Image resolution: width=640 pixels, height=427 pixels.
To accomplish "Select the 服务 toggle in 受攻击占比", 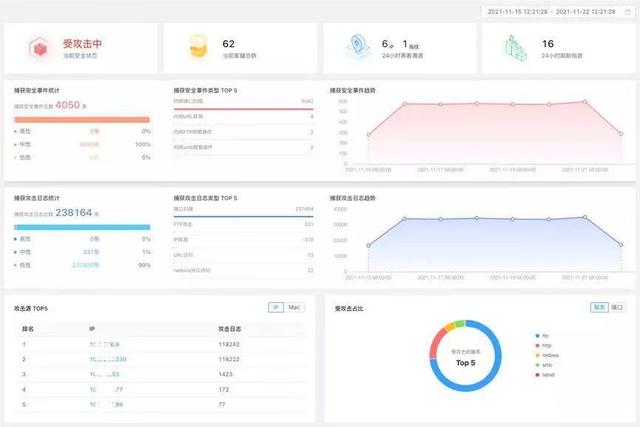I will click(599, 307).
